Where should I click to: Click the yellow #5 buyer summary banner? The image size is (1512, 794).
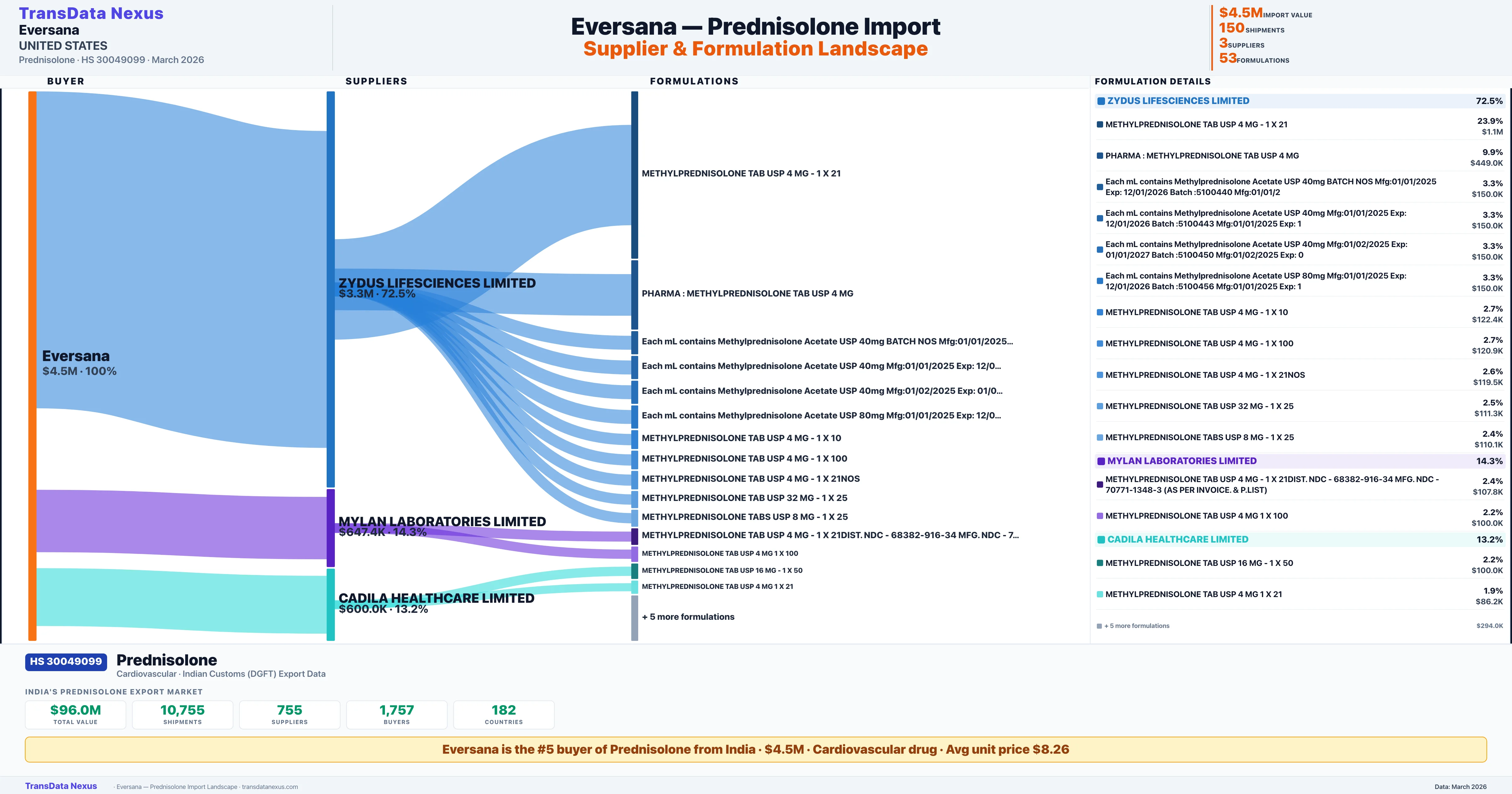(x=755, y=749)
